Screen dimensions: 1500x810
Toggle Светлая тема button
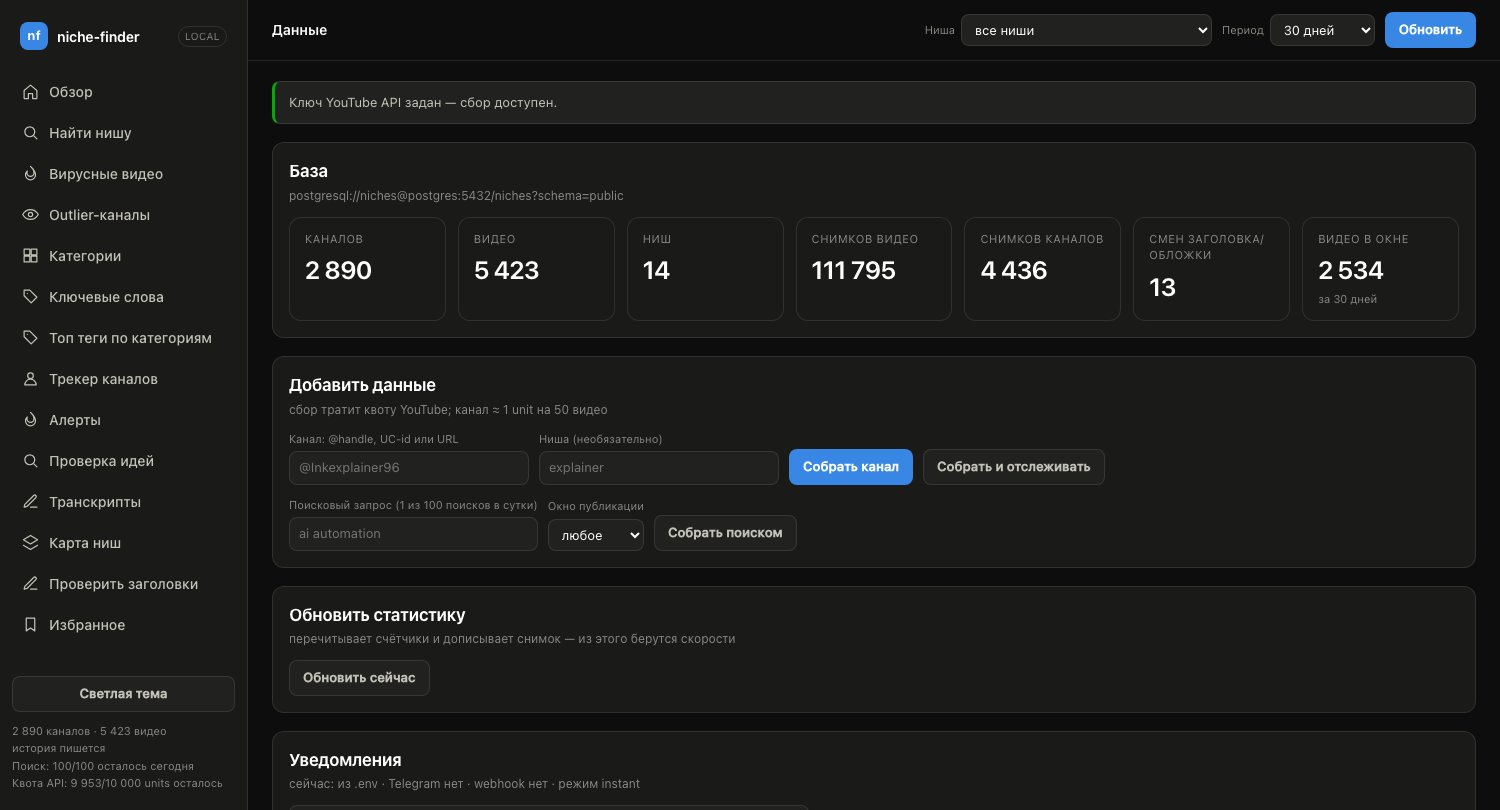(123, 694)
